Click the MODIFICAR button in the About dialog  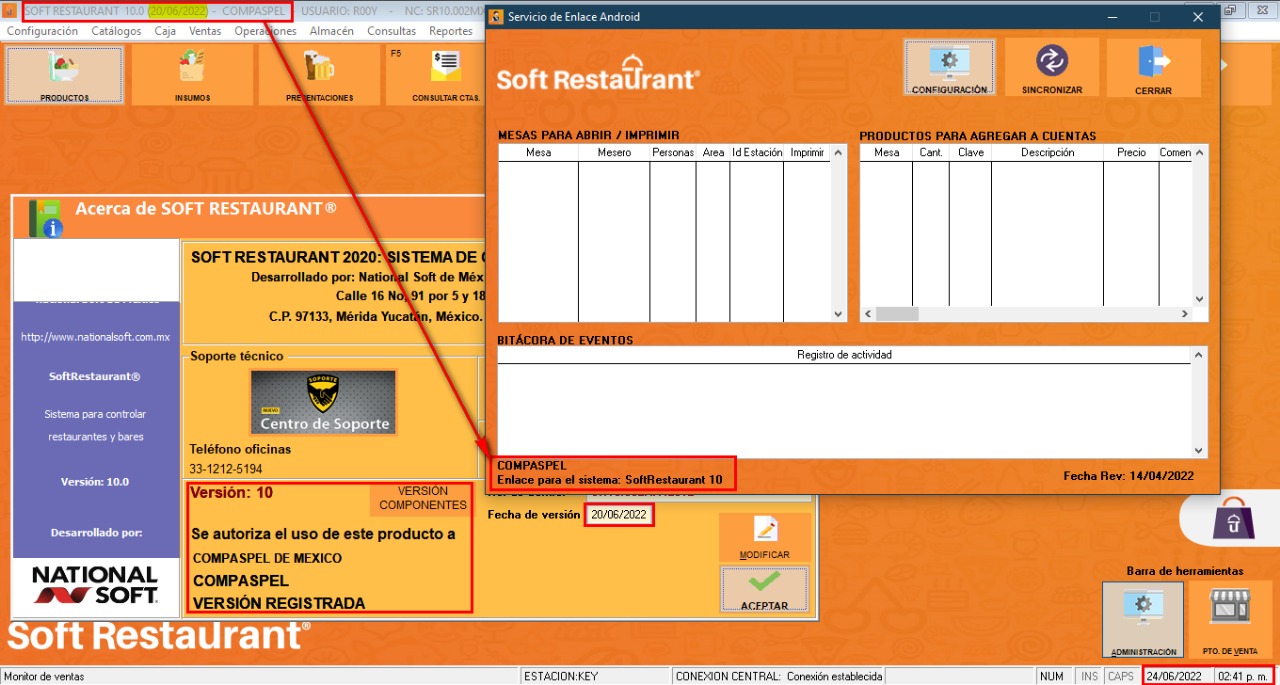tap(765, 538)
